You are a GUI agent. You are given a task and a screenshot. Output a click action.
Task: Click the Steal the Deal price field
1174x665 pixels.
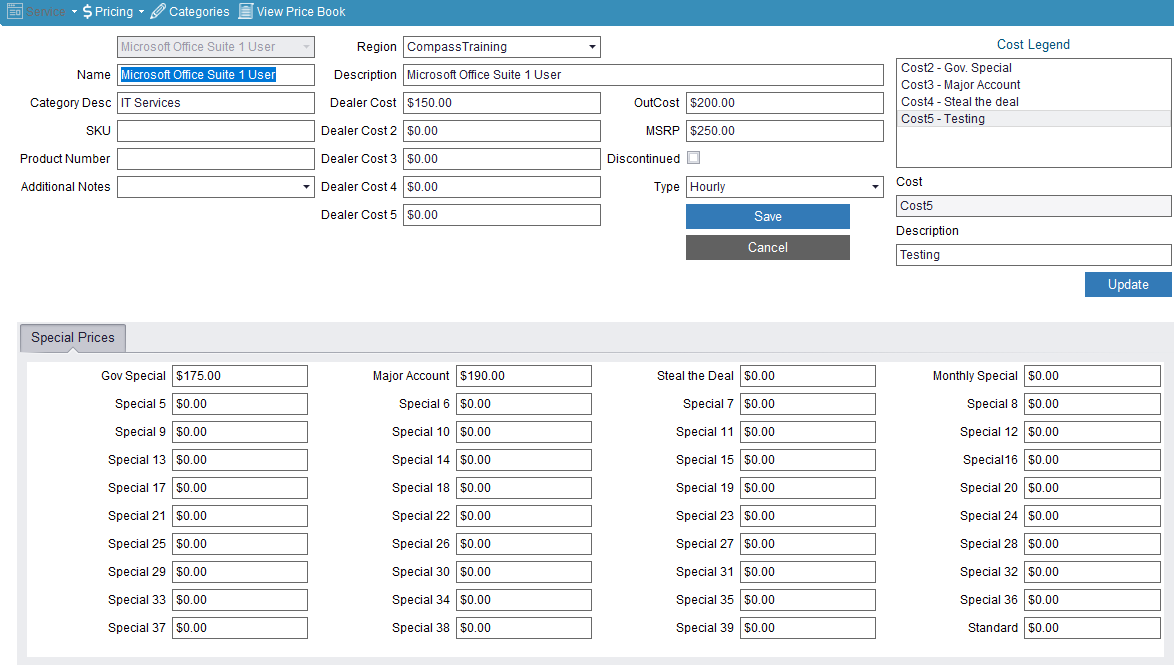coord(808,376)
